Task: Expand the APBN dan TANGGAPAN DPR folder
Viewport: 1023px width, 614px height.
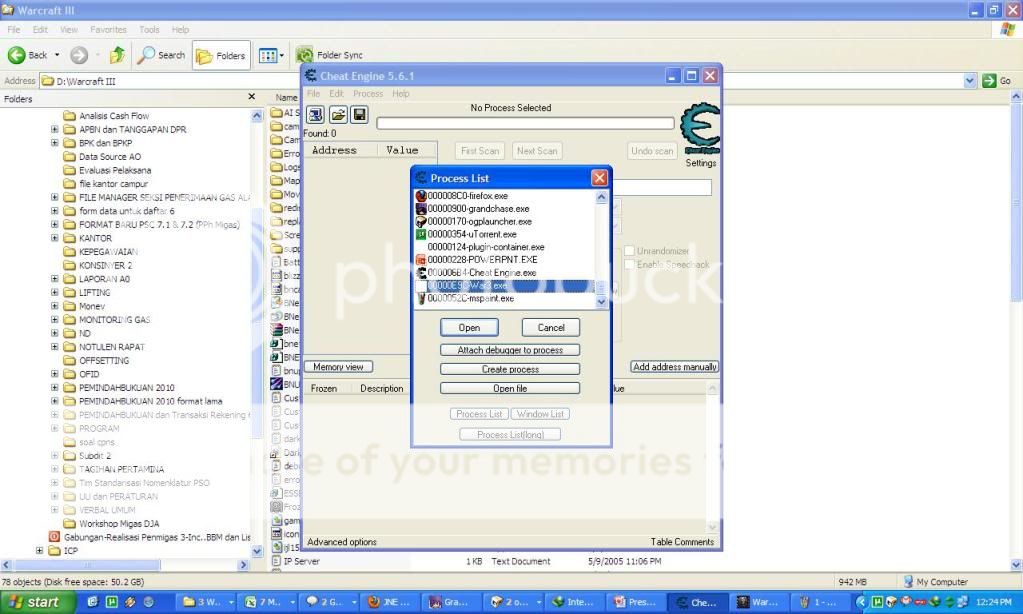Action: pos(55,129)
